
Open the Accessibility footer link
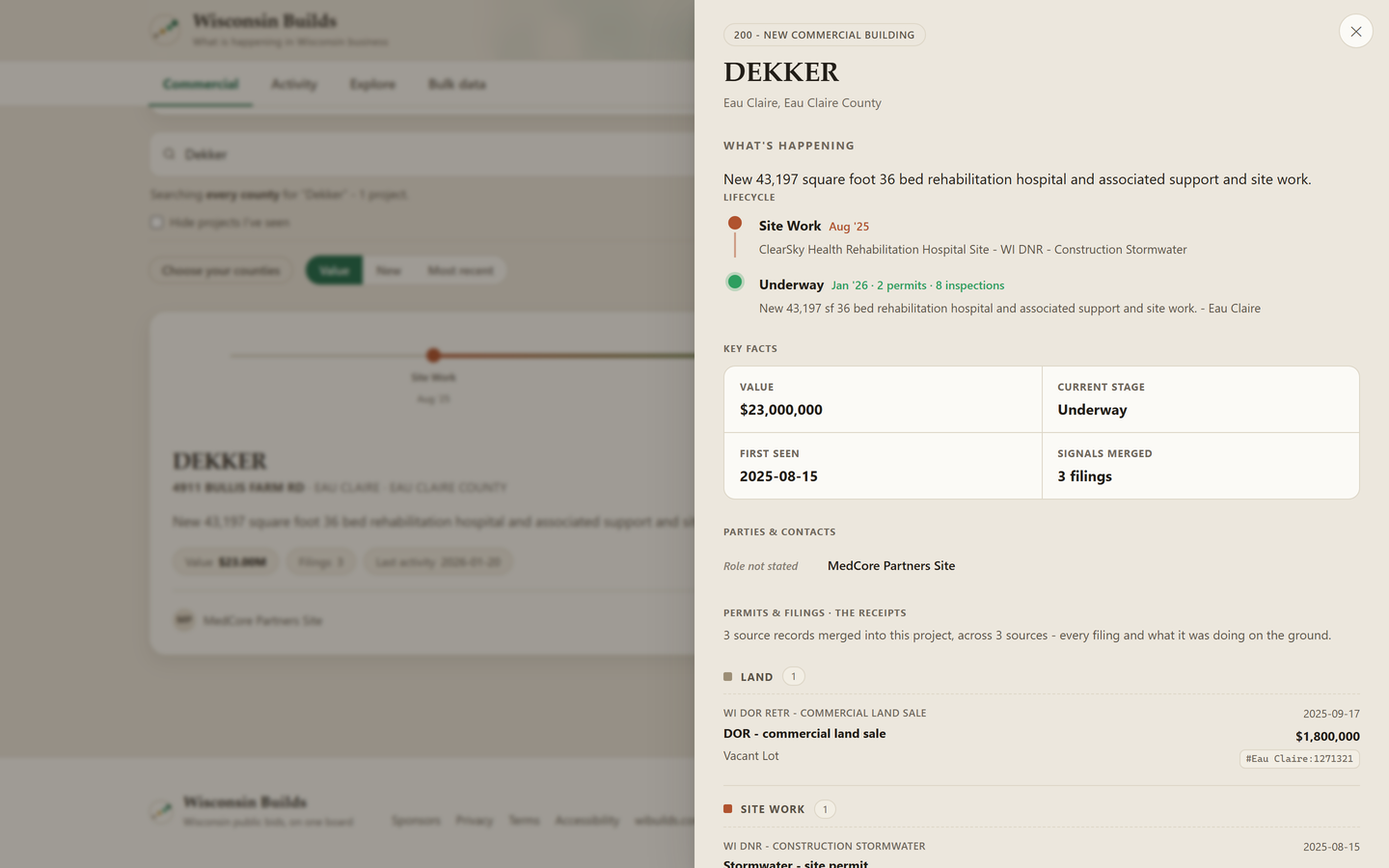586,821
